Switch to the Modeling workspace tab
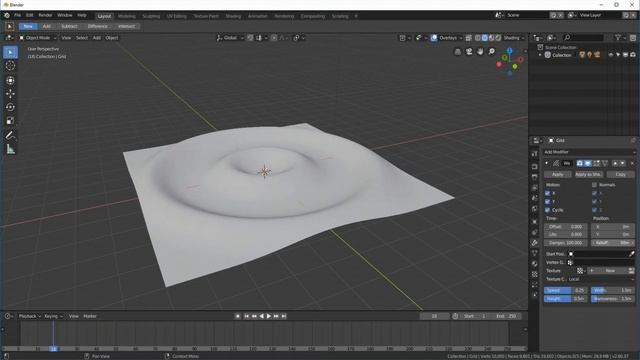The image size is (640, 360). click(127, 16)
